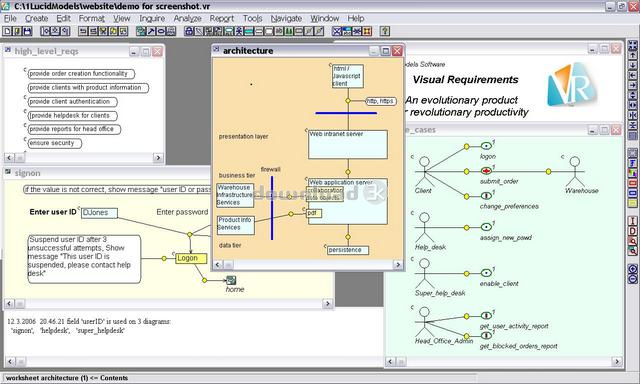Click the padlock lock icon in the toolbar
Screen dimensions: 640x384
190,31
